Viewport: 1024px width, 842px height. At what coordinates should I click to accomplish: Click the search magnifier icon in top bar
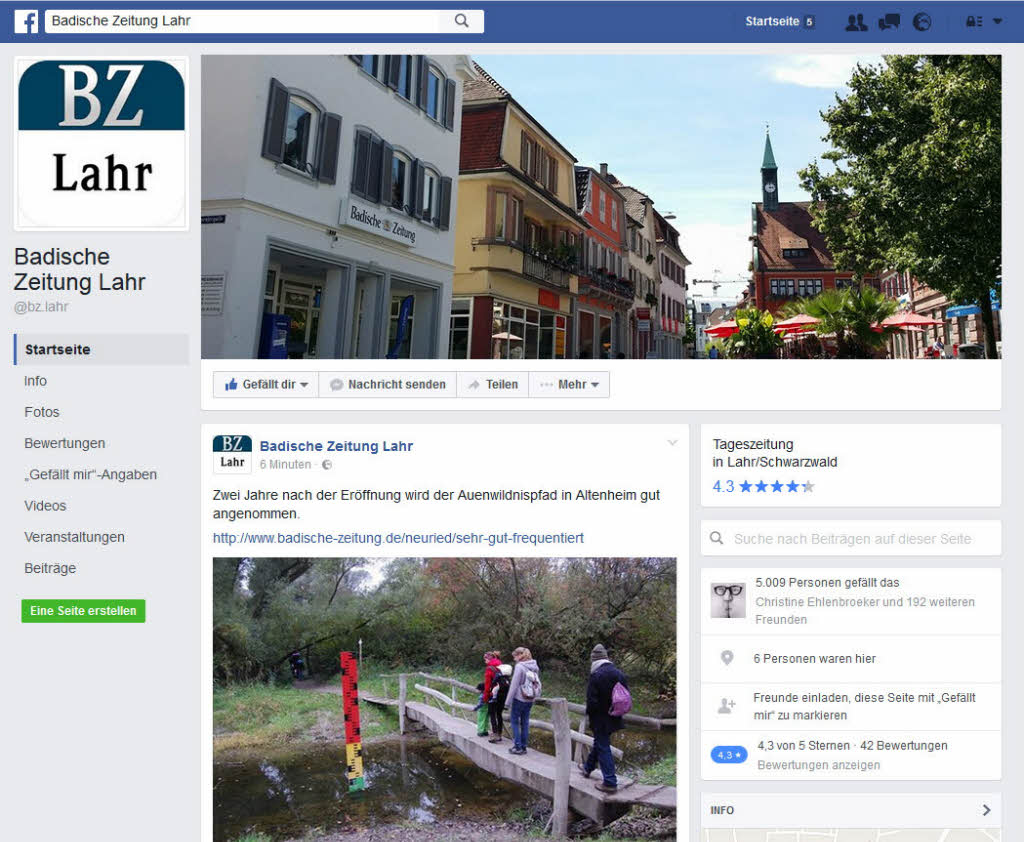pos(461,21)
